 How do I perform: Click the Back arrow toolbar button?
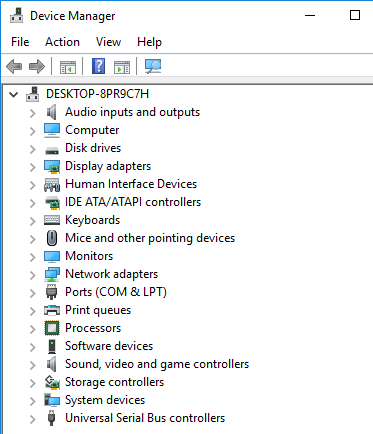(14, 66)
